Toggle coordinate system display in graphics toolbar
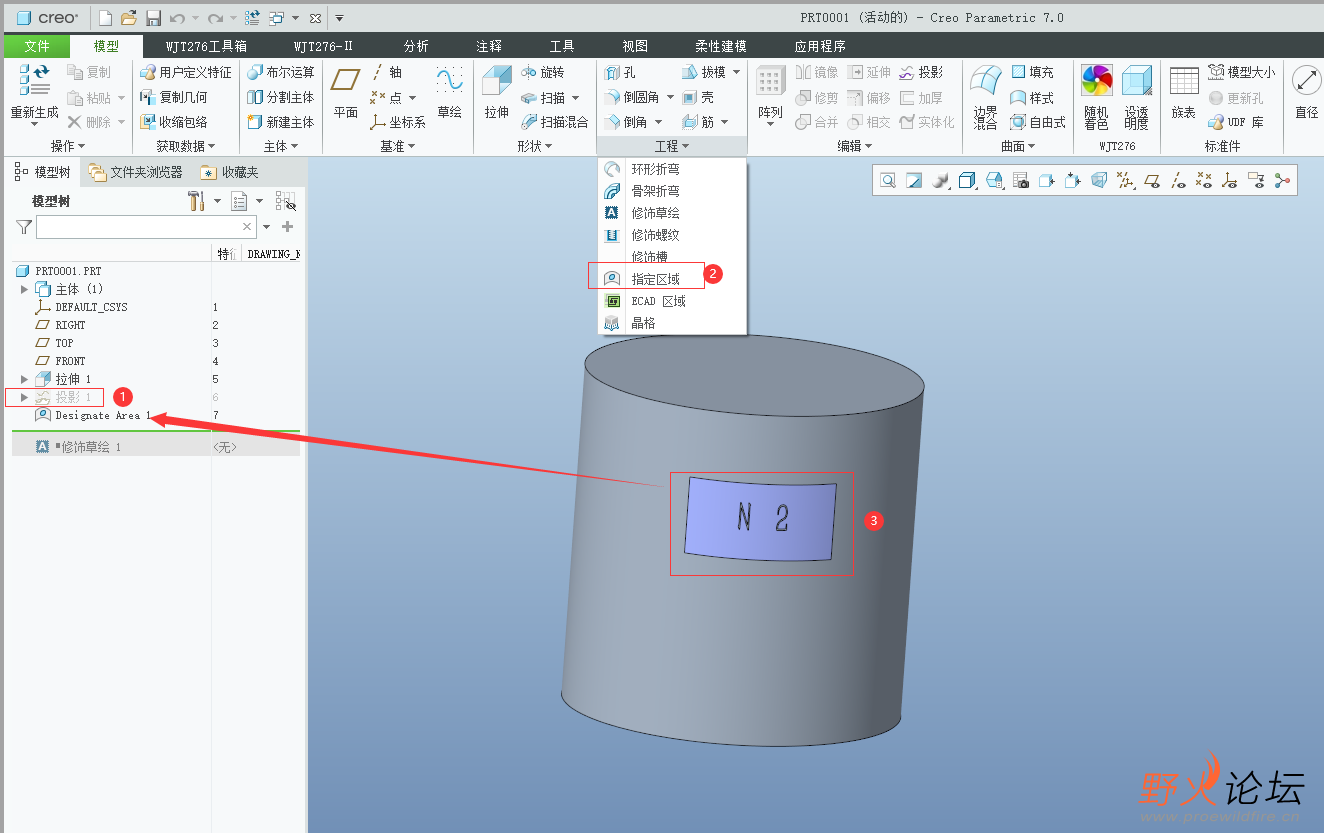Screen dimensions: 1324x833 tap(1230, 180)
